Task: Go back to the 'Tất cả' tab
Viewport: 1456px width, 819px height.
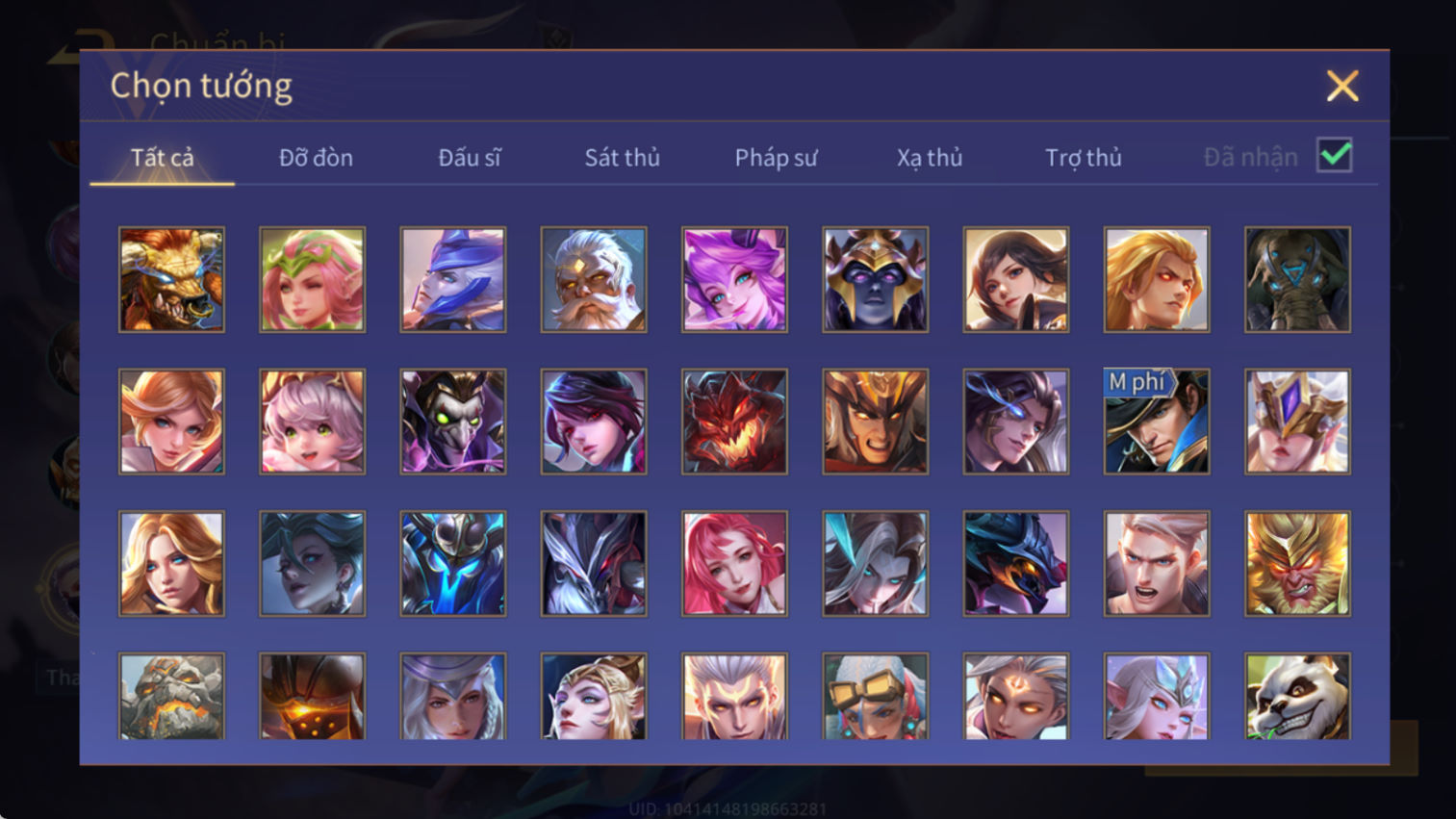Action: tap(162, 158)
